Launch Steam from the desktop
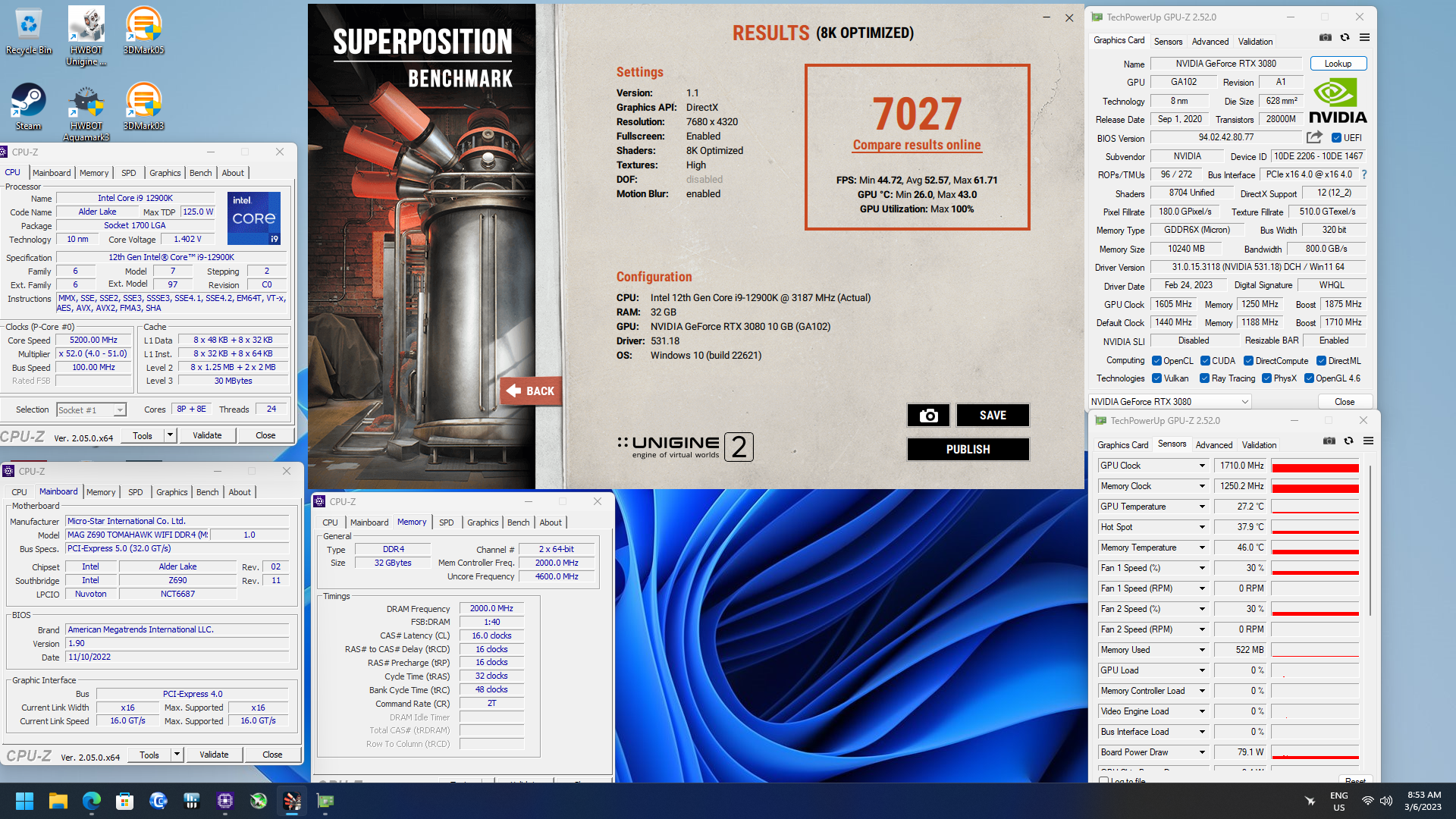 point(28,106)
